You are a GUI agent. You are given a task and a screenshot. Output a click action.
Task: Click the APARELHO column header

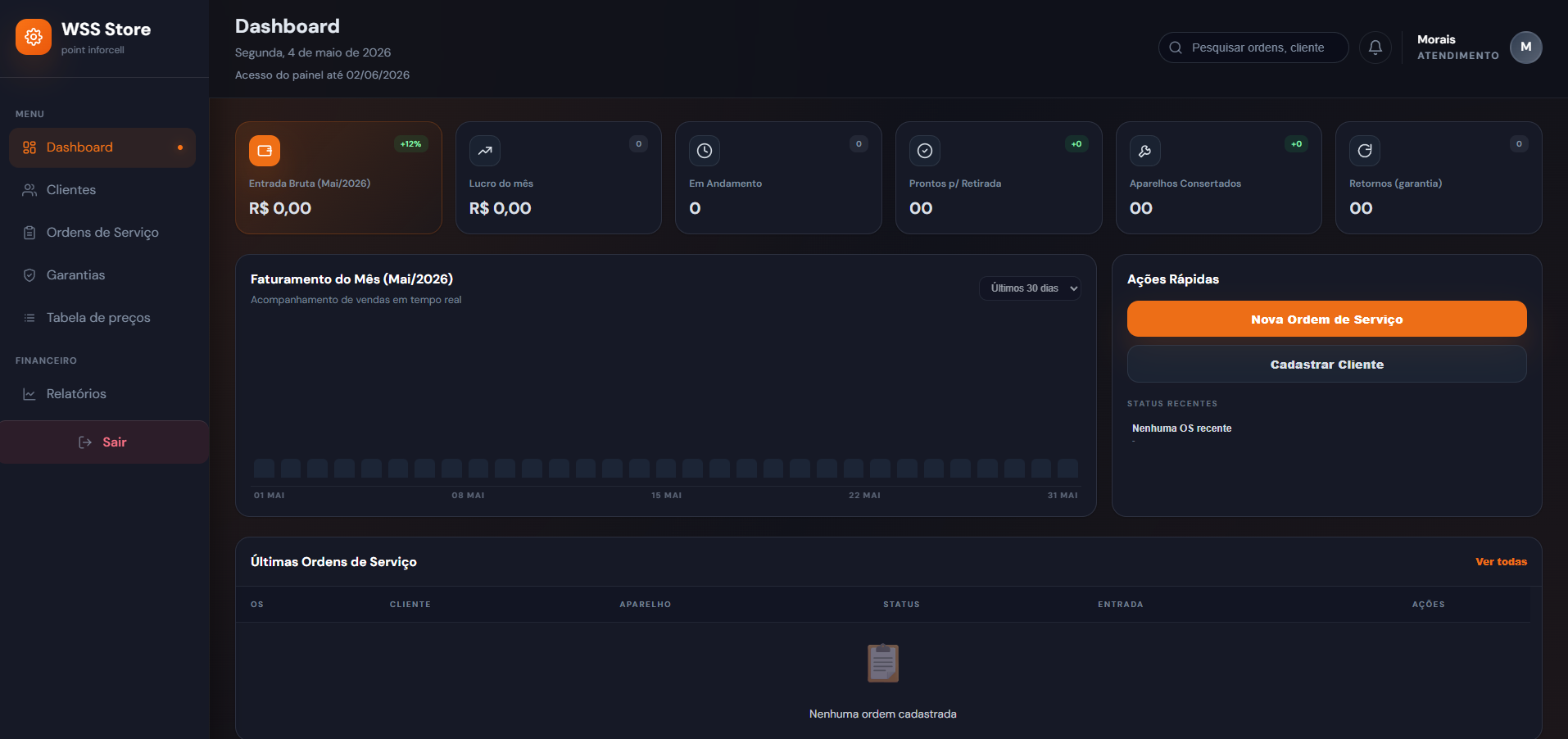click(646, 605)
